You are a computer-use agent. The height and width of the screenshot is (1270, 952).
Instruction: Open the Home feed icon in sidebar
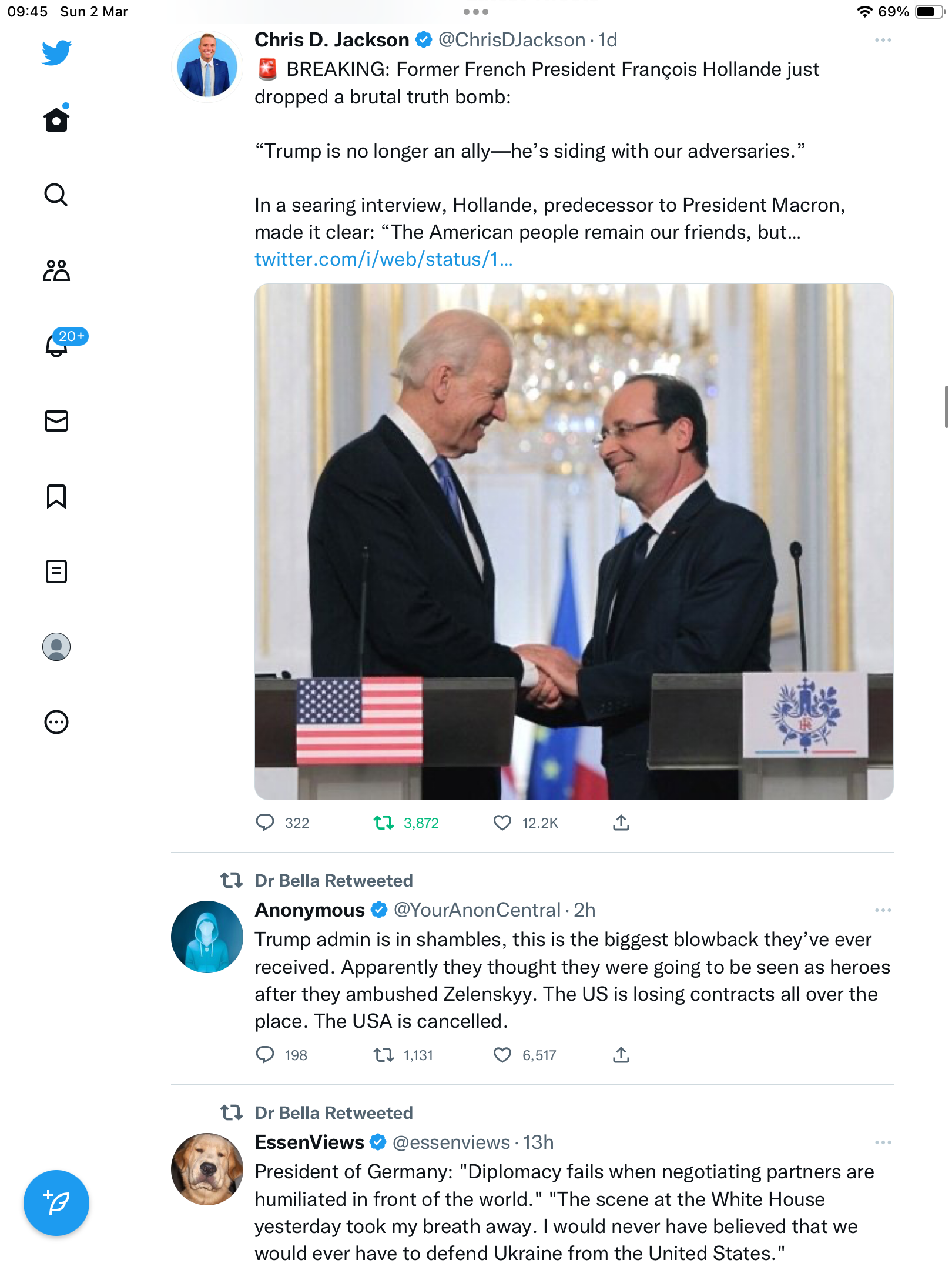[x=56, y=119]
